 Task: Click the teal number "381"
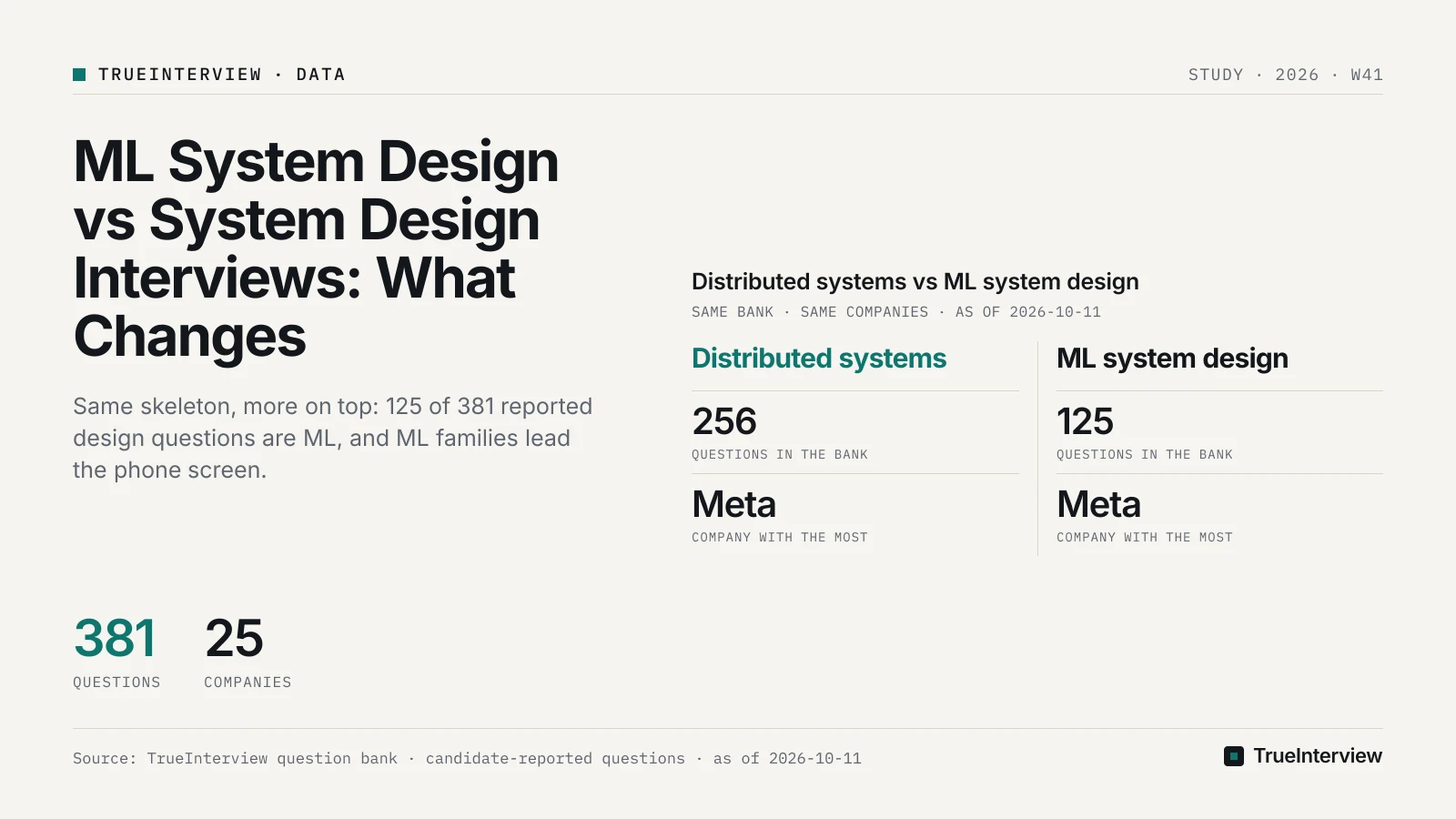(x=115, y=638)
